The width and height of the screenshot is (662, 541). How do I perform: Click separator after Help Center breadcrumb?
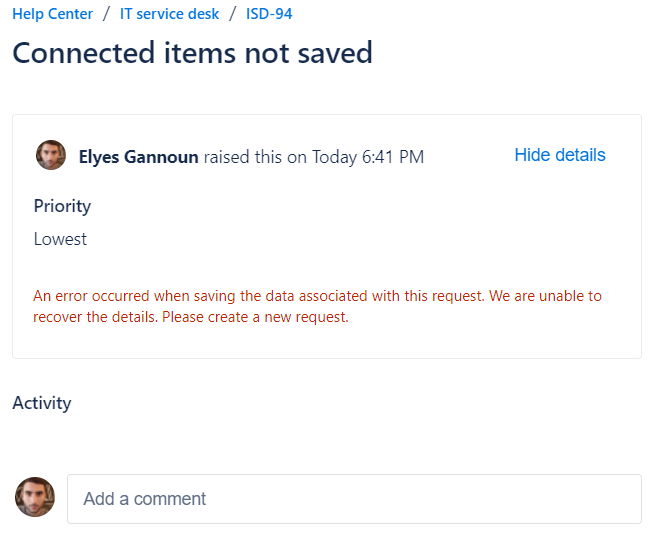coord(106,14)
